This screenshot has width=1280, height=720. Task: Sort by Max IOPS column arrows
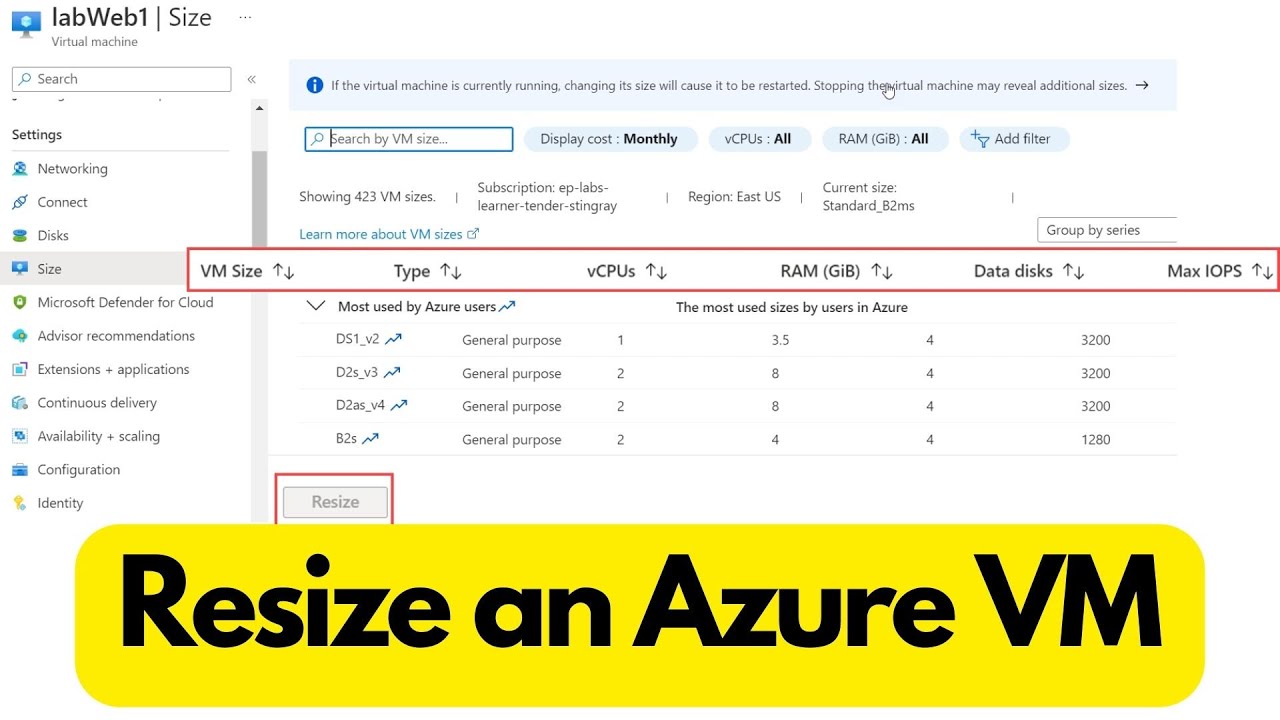(1262, 271)
